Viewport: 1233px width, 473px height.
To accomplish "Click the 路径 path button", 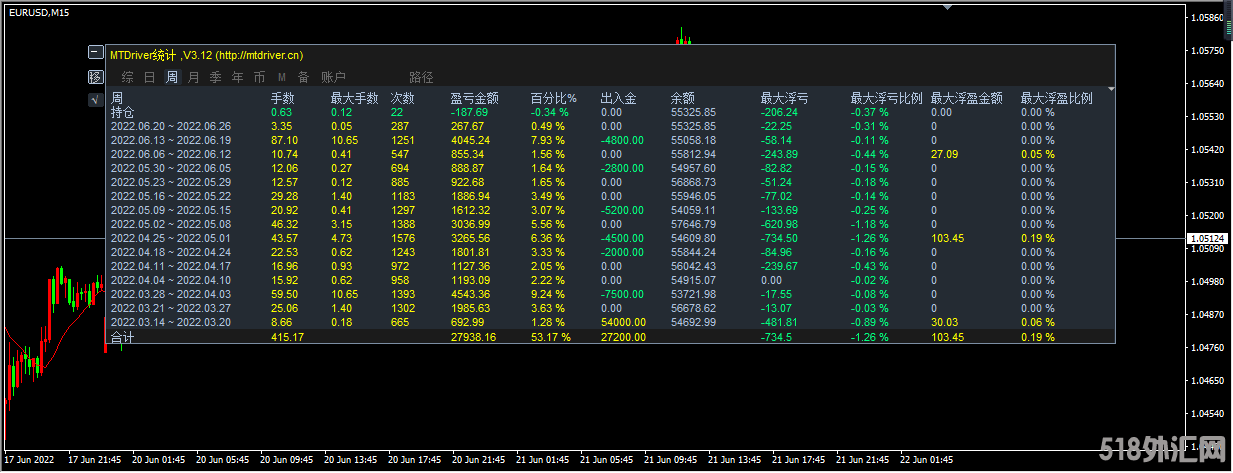I will click(421, 77).
